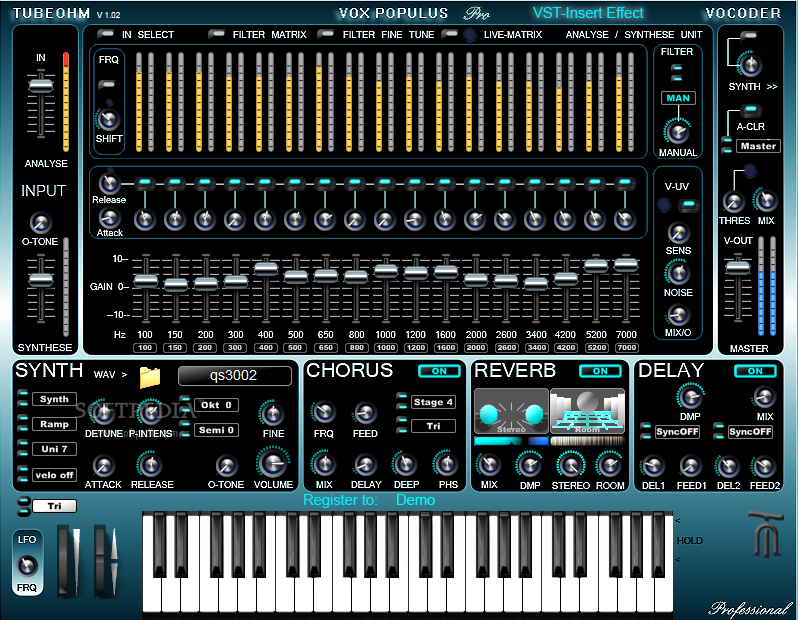Click the qs3002 preset name field

[x=235, y=376]
